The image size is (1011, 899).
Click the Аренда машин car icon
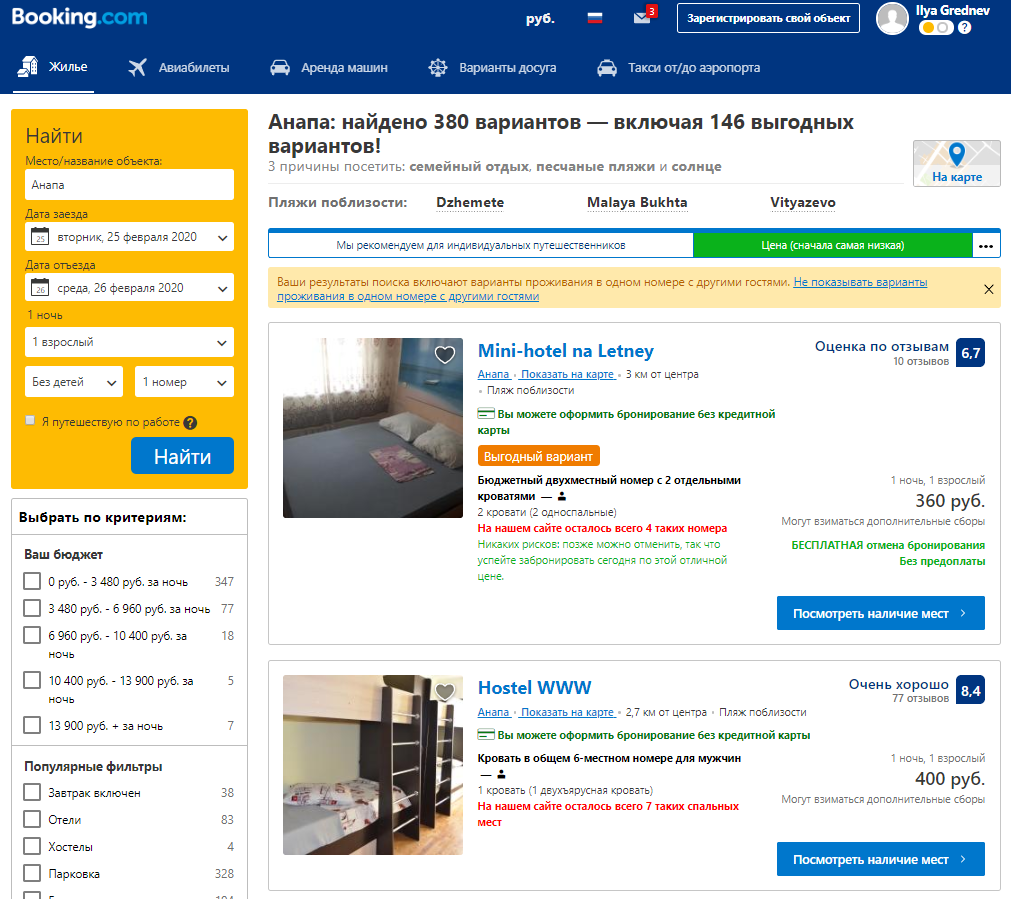click(280, 67)
